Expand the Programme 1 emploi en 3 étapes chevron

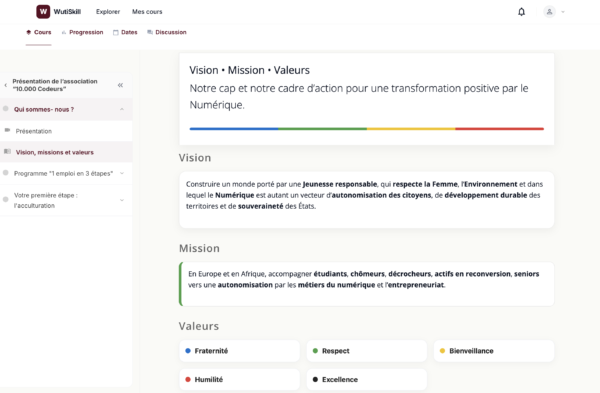pyautogui.click(x=122, y=173)
